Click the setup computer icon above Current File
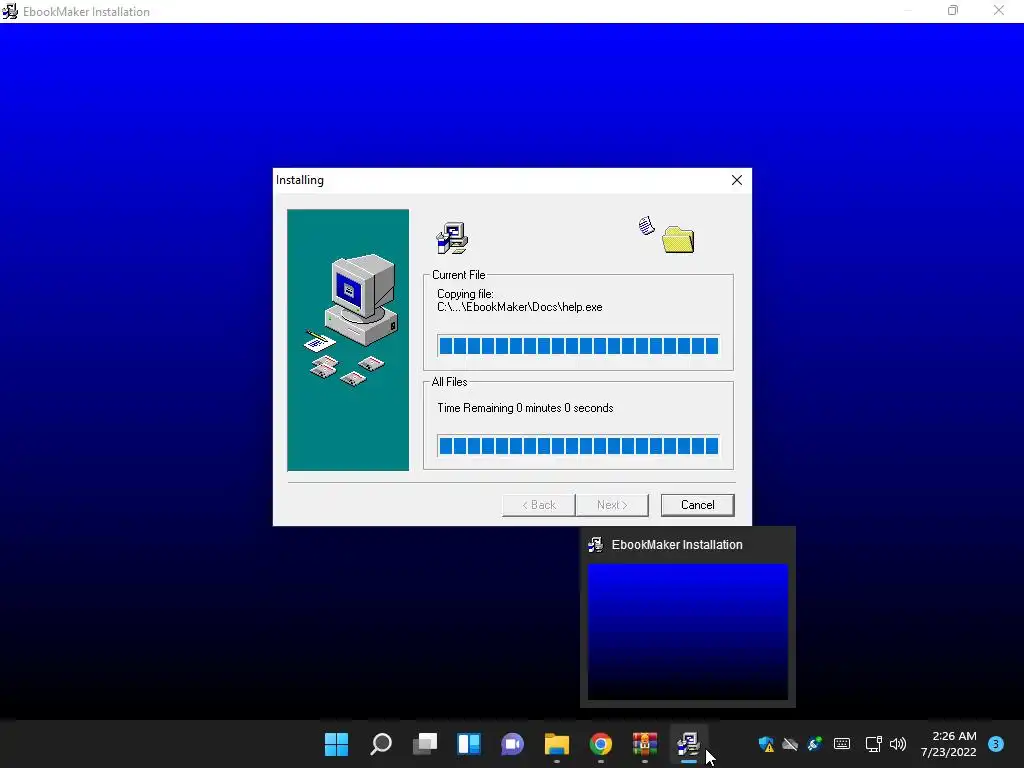Viewport: 1024px width, 768px height. (x=452, y=238)
